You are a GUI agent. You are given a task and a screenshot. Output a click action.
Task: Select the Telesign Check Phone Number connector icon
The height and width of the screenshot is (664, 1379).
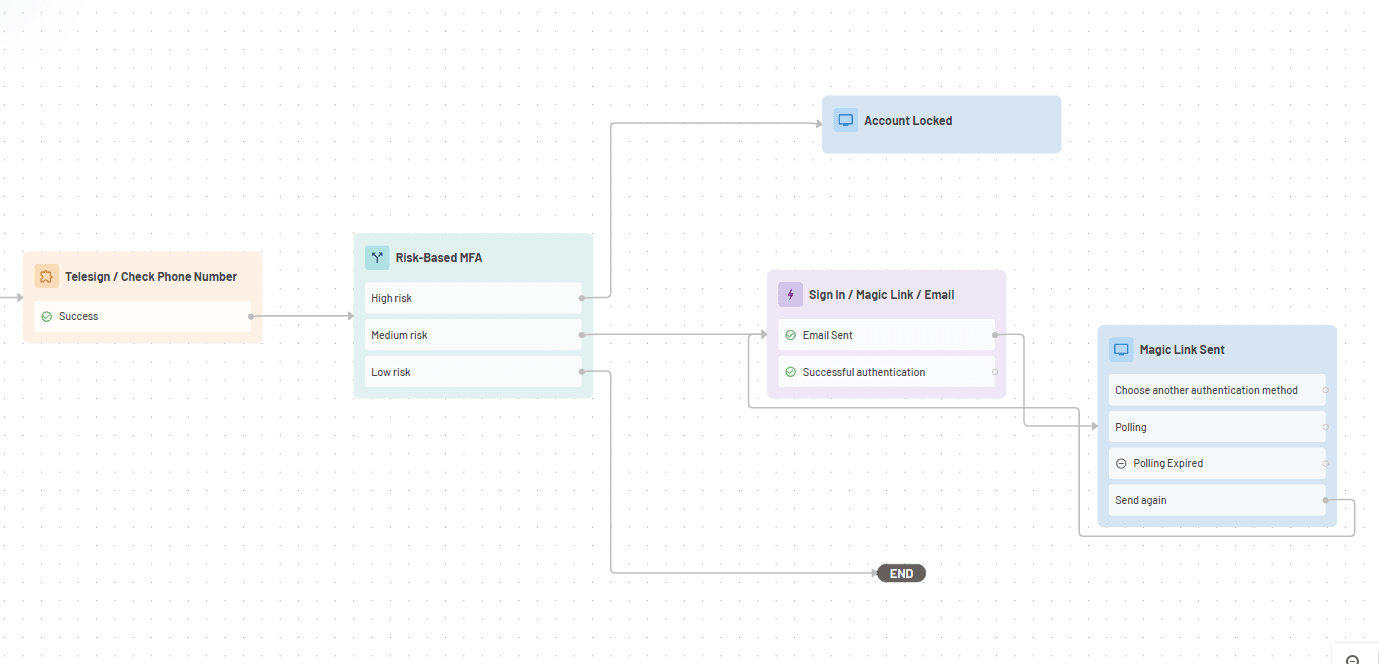coord(46,276)
